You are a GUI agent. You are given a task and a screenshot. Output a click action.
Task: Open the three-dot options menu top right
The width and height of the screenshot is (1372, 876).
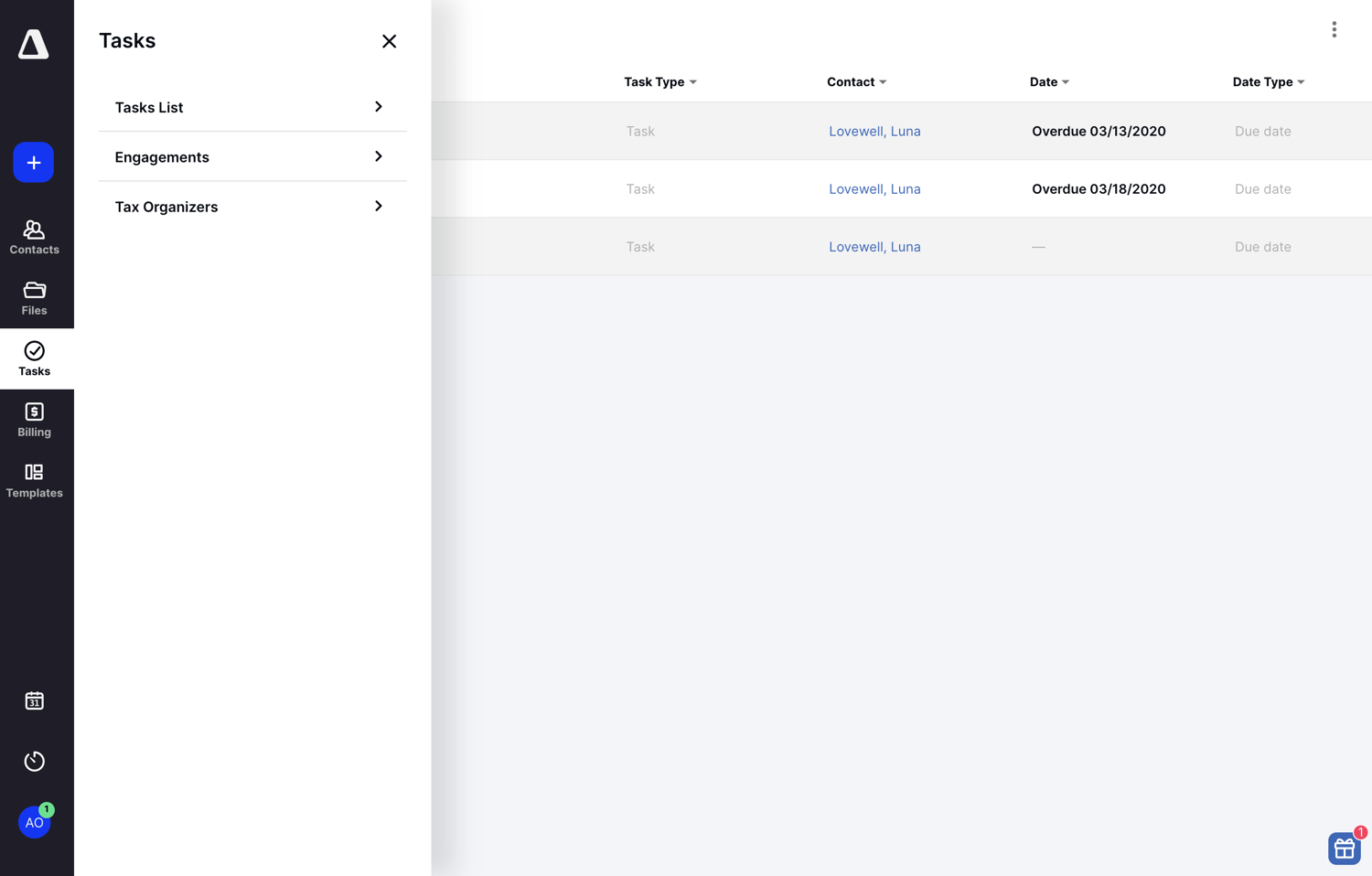coord(1334,29)
